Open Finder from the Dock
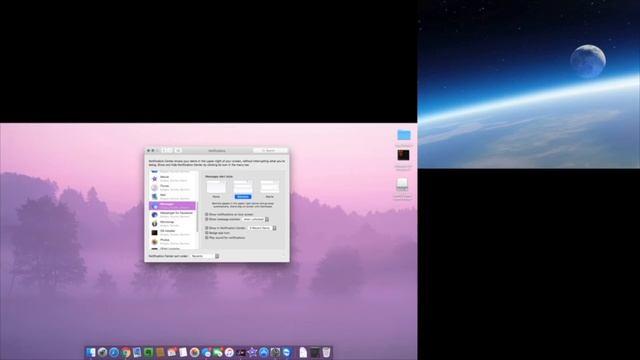Screen dimensions: 640x360 tap(91, 352)
